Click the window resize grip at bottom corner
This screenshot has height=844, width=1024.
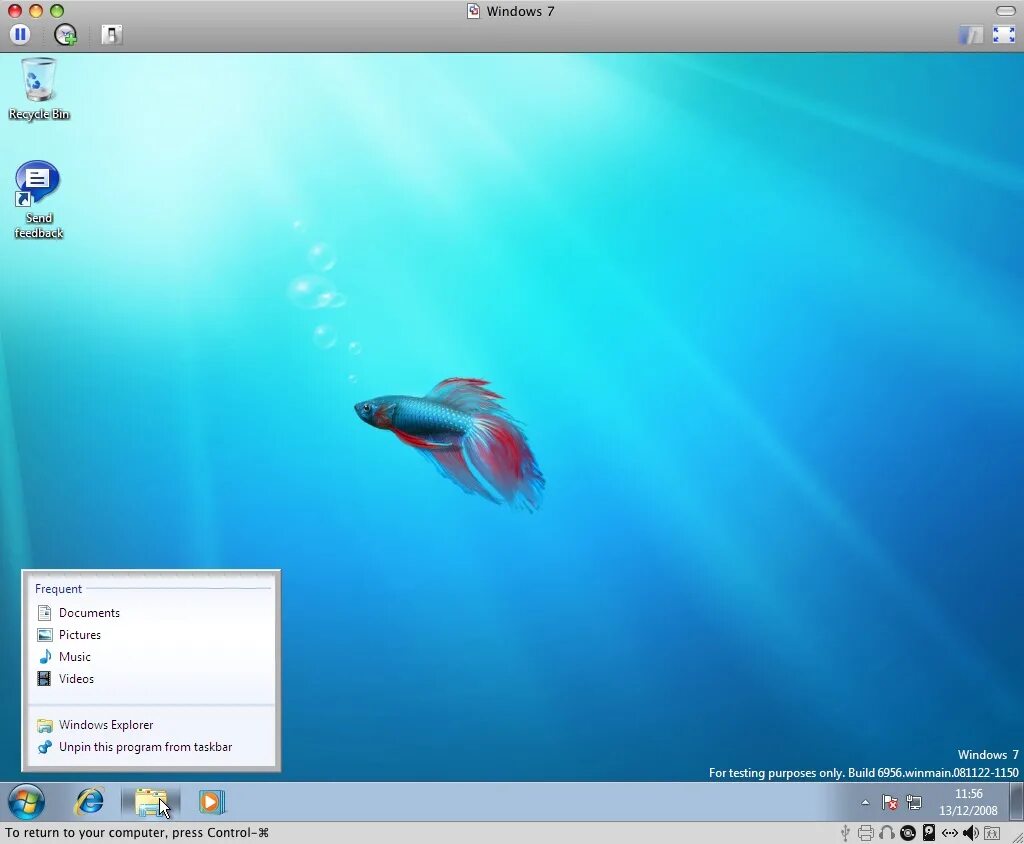click(x=1017, y=837)
